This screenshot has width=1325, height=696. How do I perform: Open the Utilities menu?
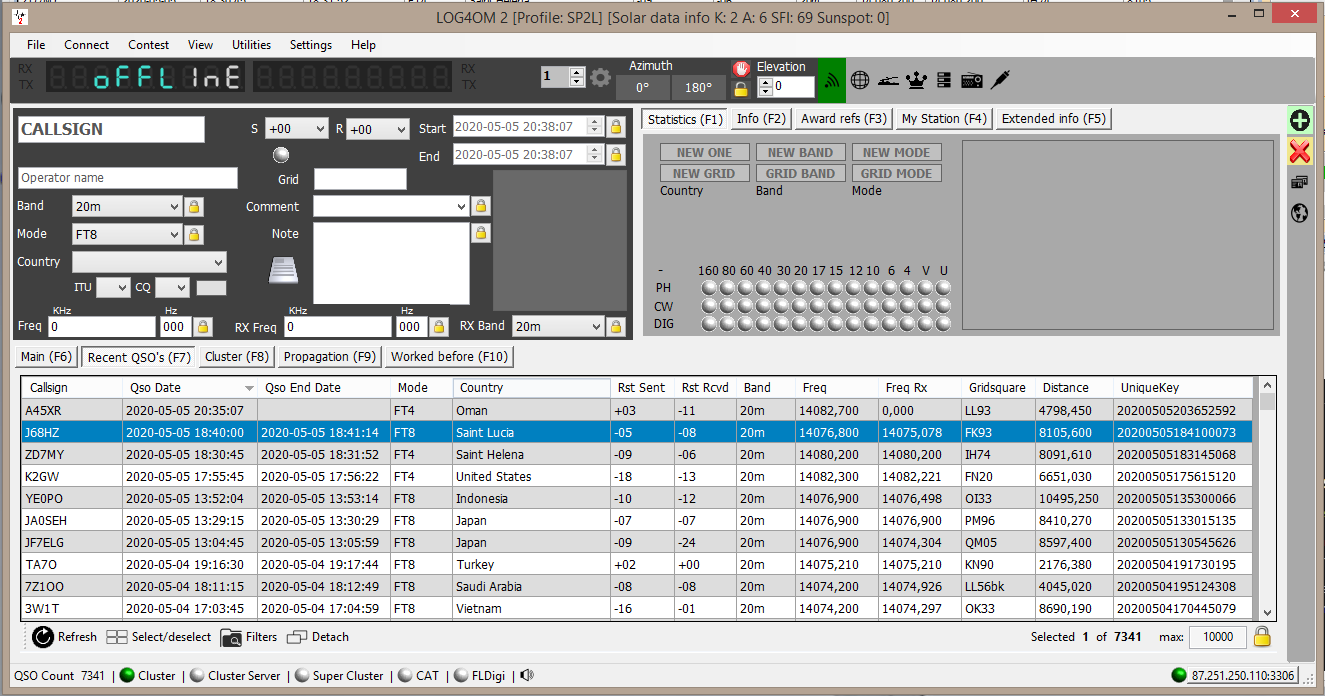251,45
